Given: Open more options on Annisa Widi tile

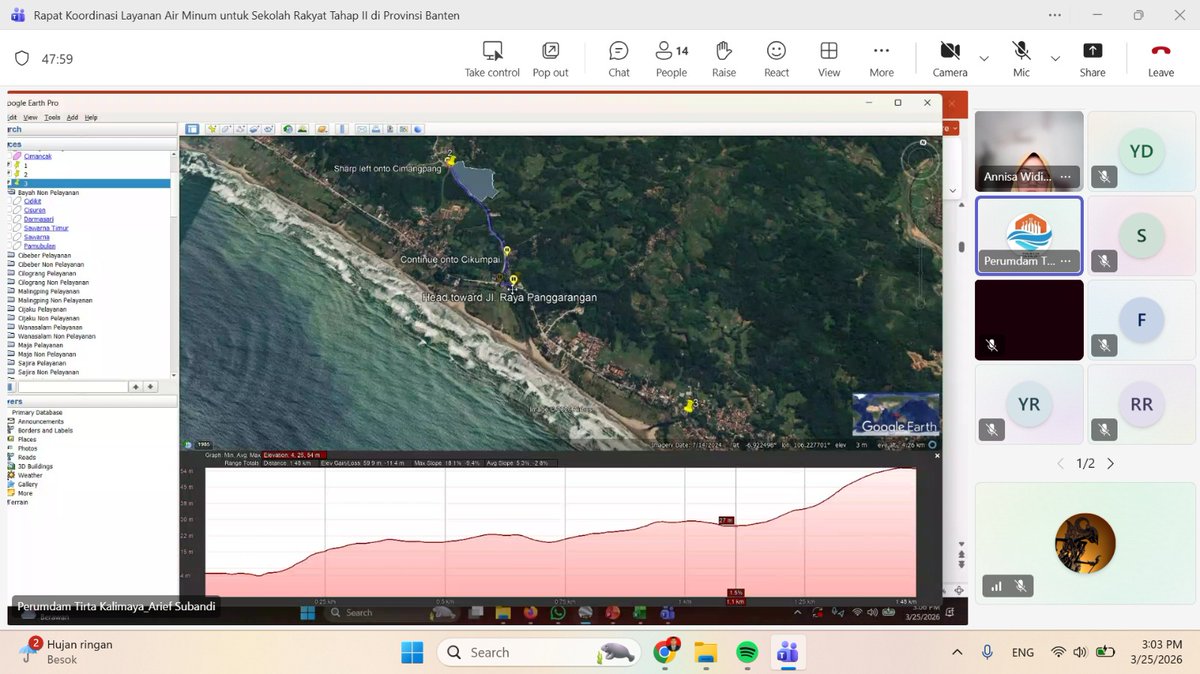Looking at the screenshot, I should (x=1066, y=177).
